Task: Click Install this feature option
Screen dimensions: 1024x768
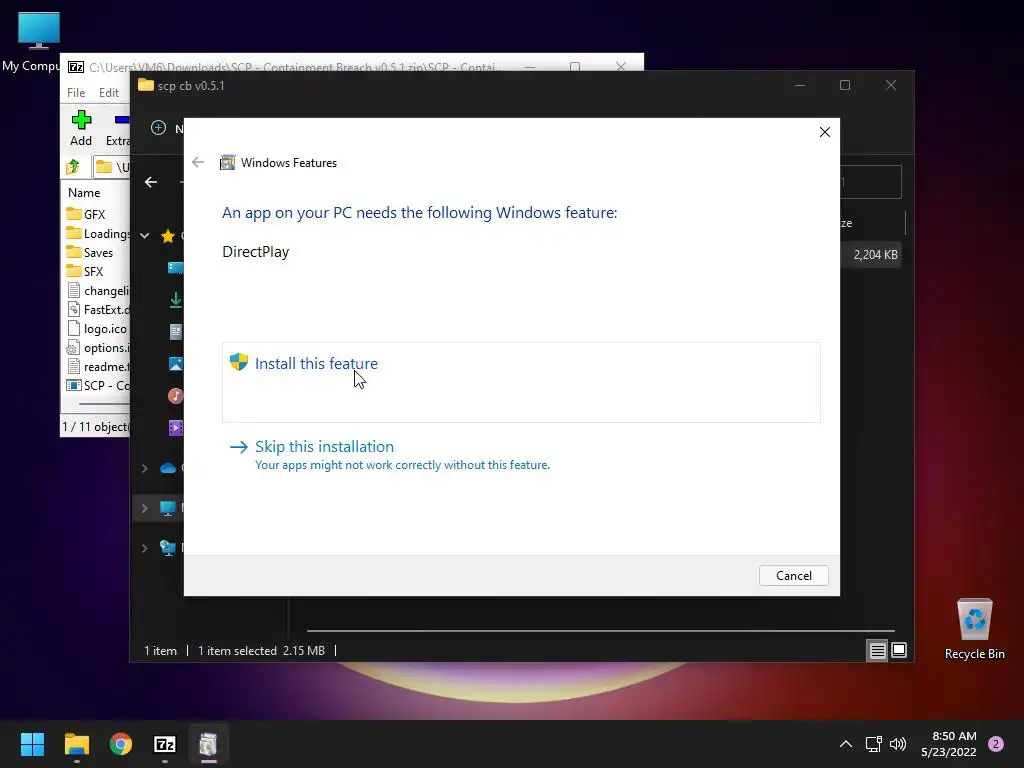Action: click(x=520, y=382)
